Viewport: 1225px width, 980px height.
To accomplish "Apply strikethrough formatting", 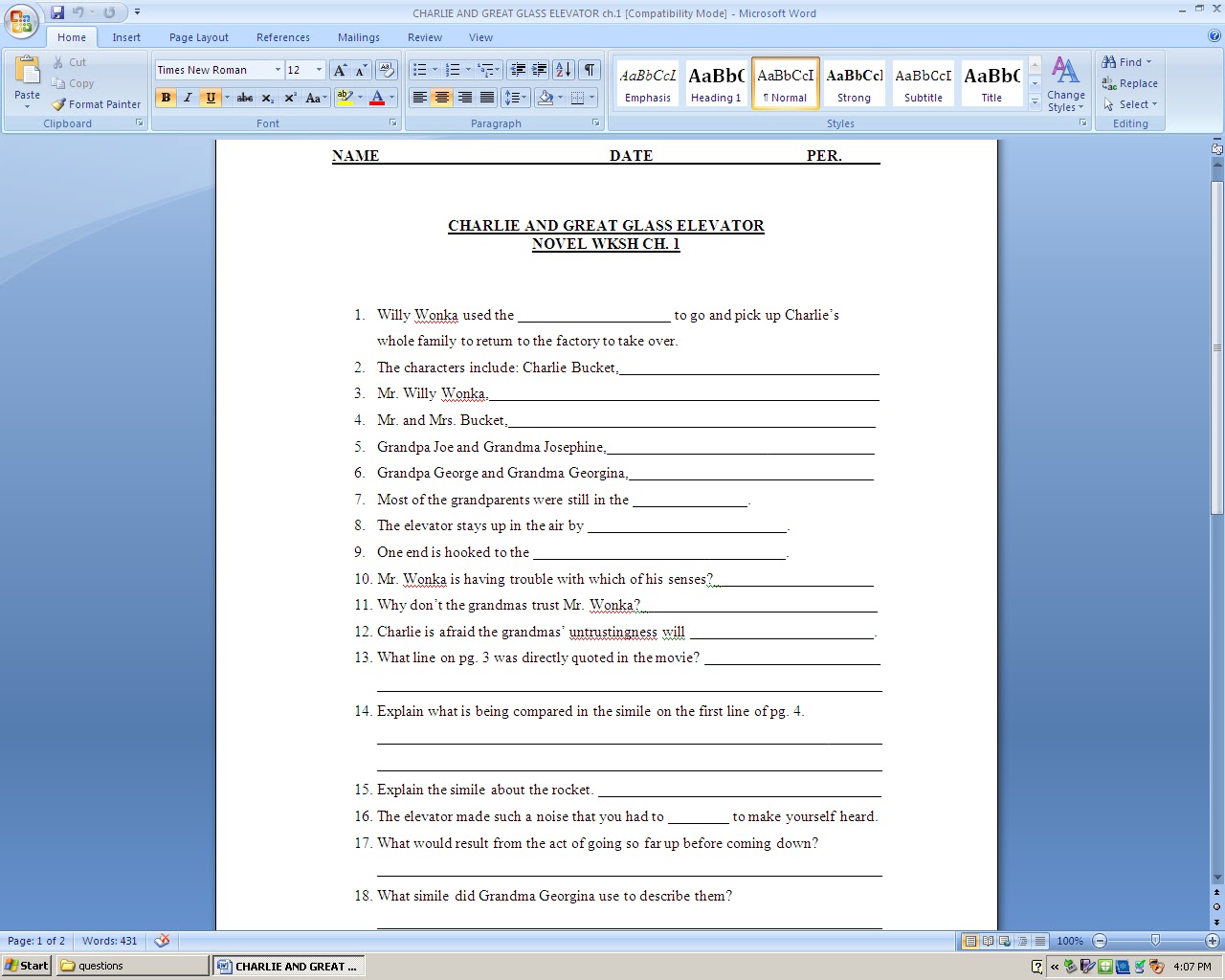I will click(244, 97).
